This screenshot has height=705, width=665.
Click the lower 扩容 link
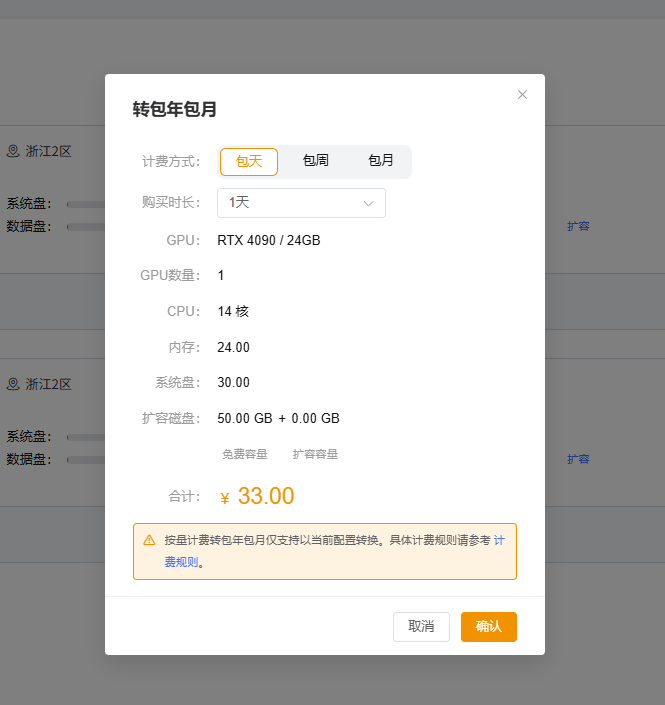coord(578,459)
